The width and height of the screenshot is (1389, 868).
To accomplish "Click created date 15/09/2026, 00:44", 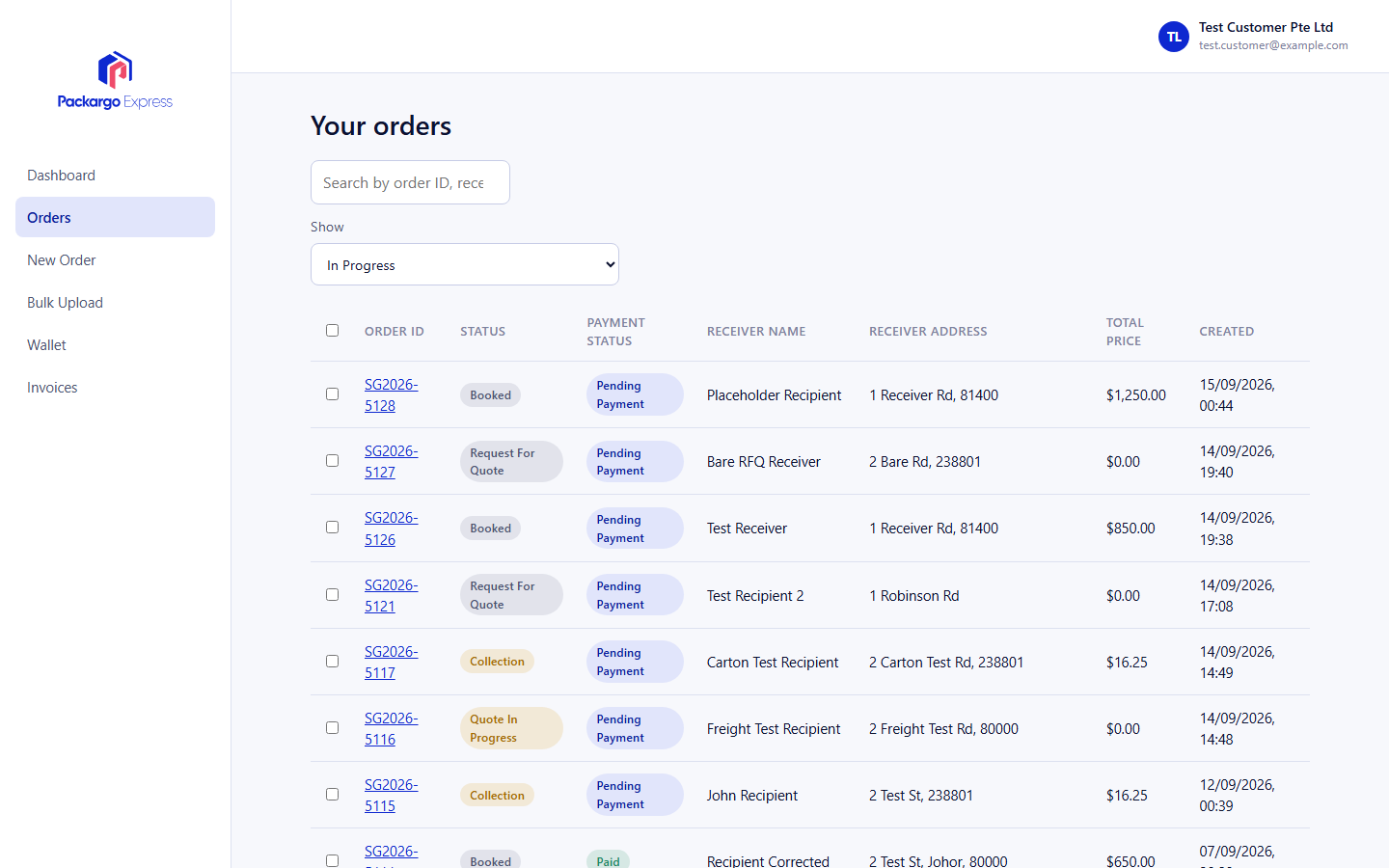I will (1237, 394).
